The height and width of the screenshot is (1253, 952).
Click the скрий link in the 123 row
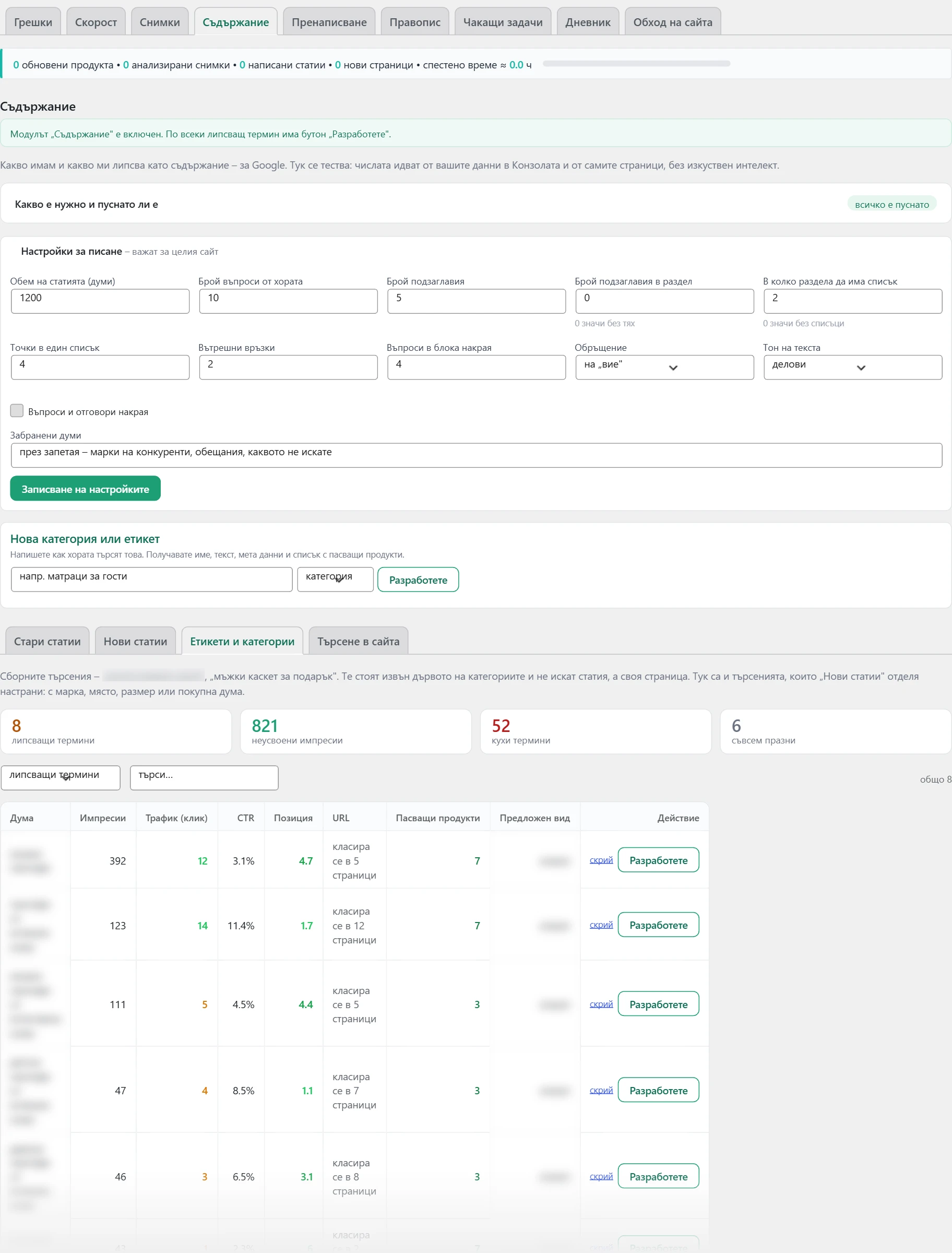601,924
